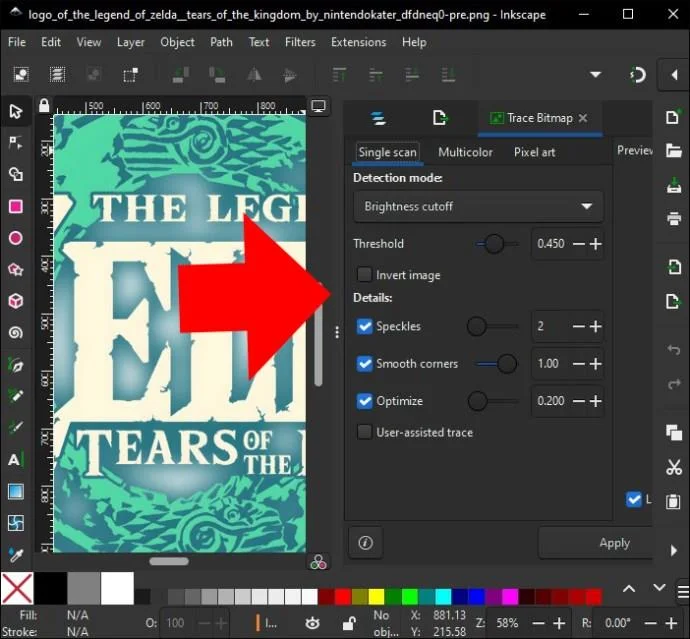Open the Export panel tab
Screen dimensions: 690x639
click(x=439, y=118)
